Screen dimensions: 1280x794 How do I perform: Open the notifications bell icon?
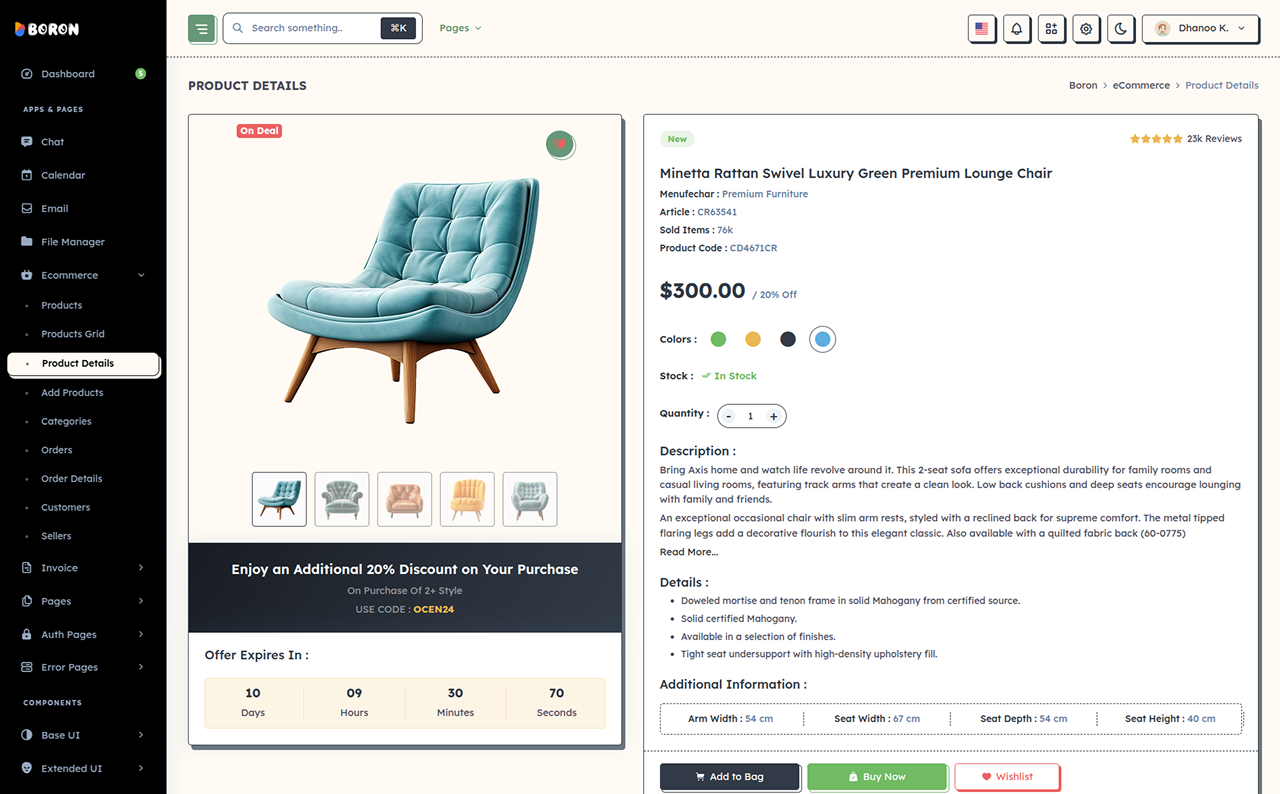pyautogui.click(x=1016, y=29)
